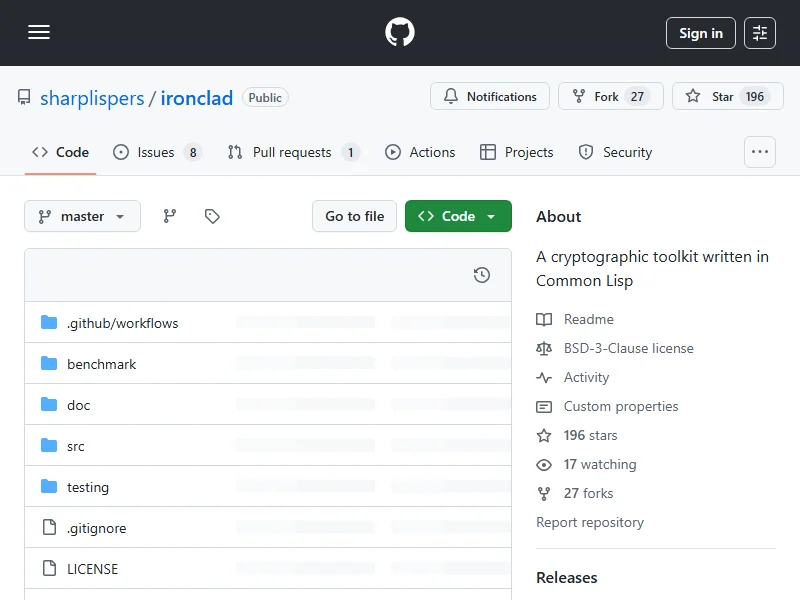Open the hamburger navigation menu
Image resolution: width=800 pixels, height=600 pixels.
[x=39, y=33]
